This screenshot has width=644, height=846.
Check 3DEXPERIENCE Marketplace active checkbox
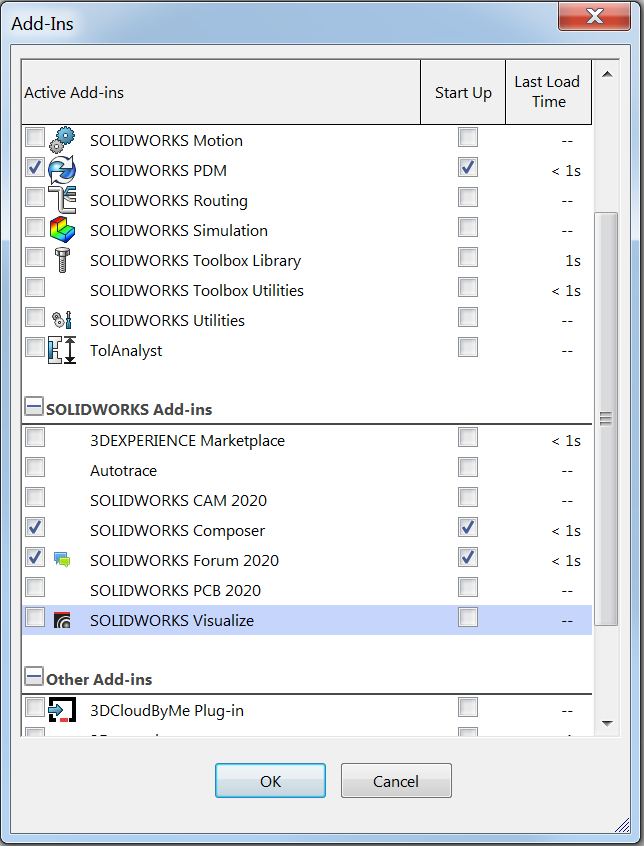click(35, 437)
